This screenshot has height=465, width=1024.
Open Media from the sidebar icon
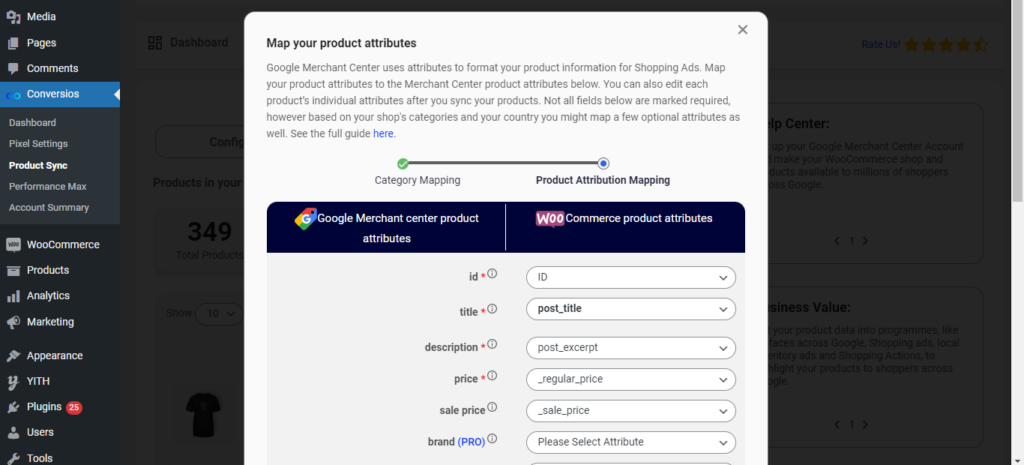[13, 17]
